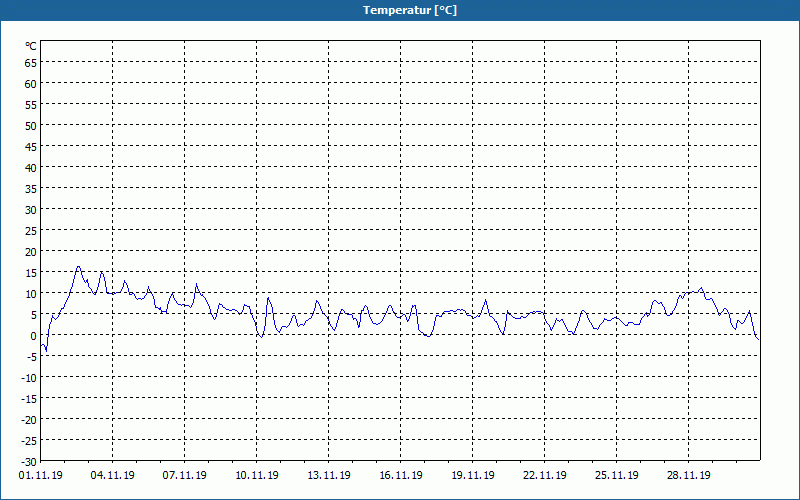Select the 55 axis label
The height and width of the screenshot is (500, 800).
pyautogui.click(x=31, y=105)
